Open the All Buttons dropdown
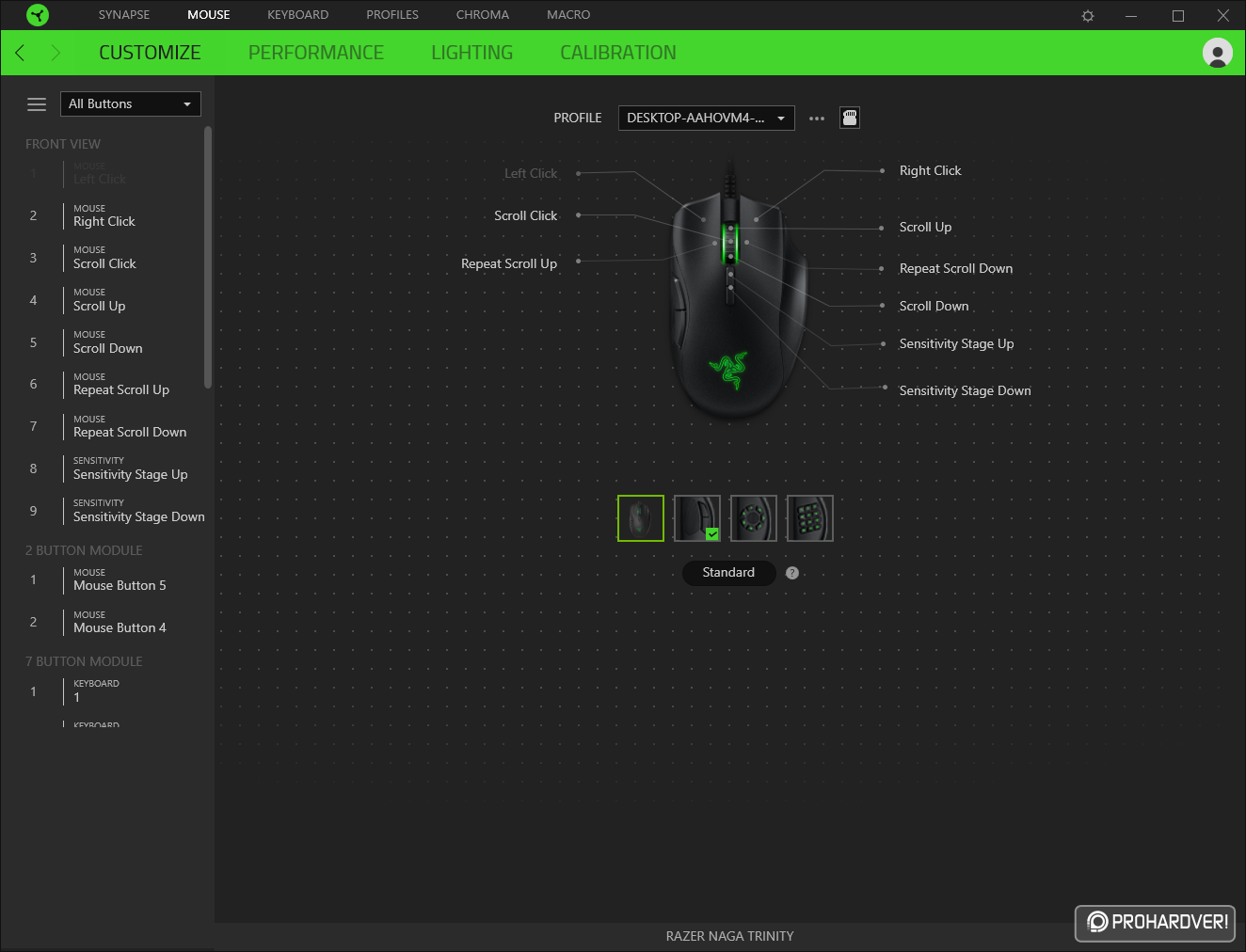 131,103
